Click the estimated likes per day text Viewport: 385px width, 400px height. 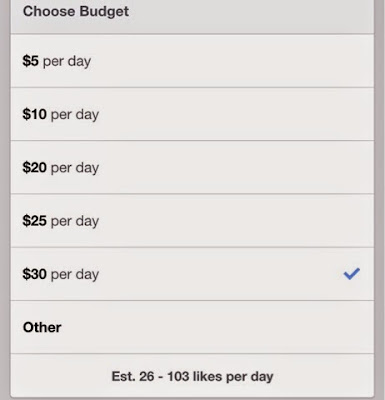point(192,376)
